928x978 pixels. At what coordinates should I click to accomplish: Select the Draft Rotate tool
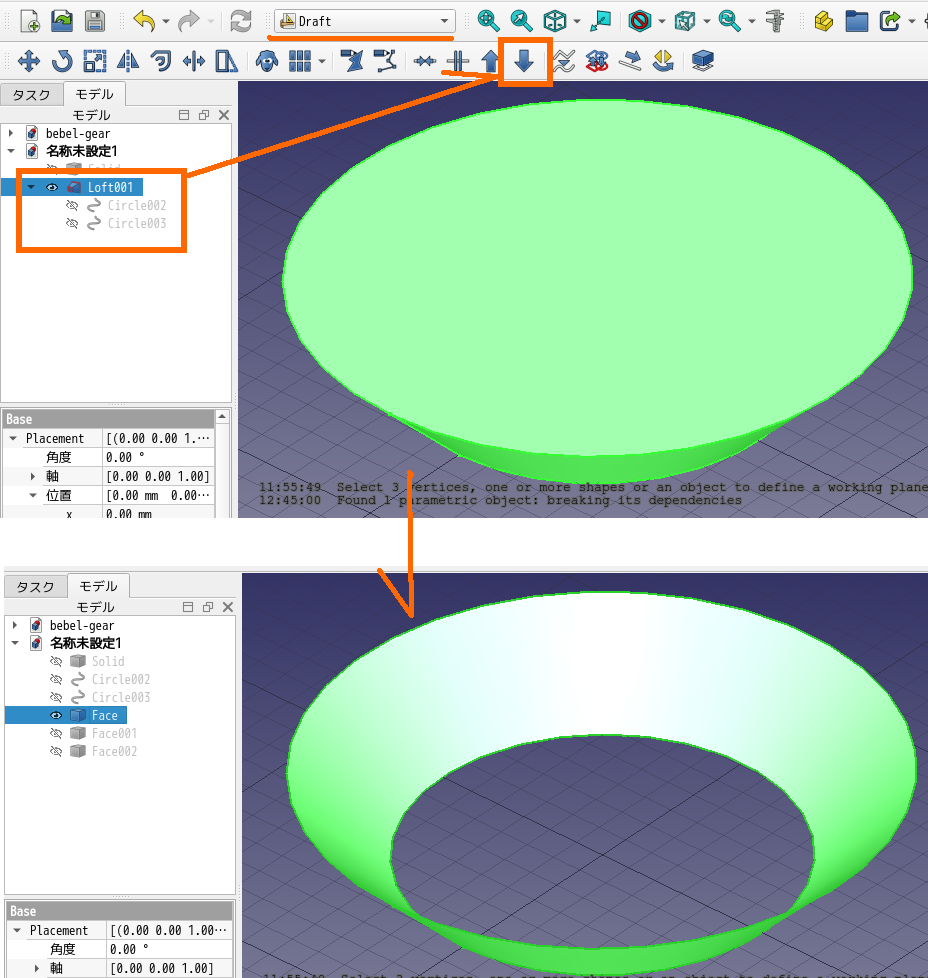[62, 62]
